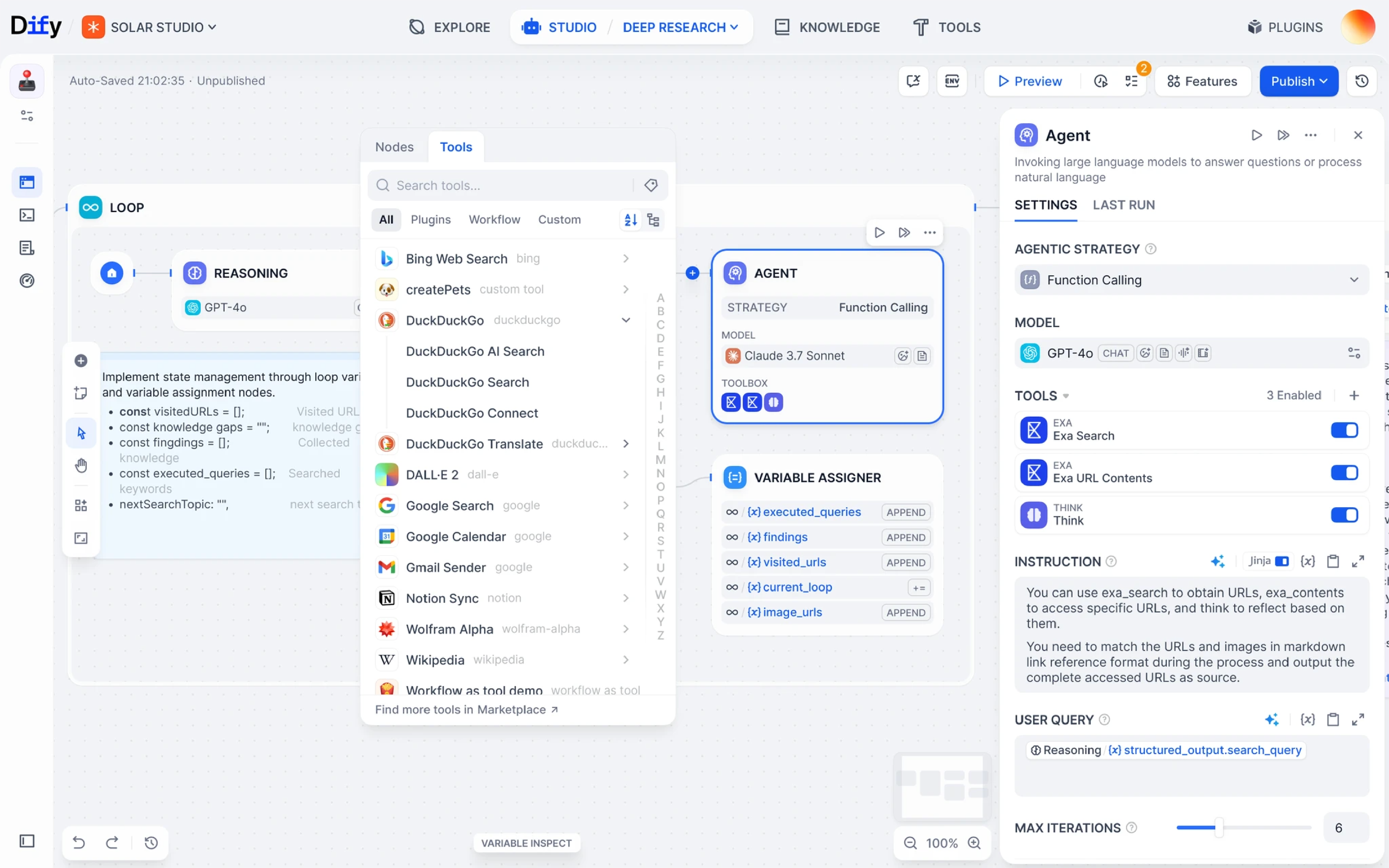Open the checklist panel showing 2 issues
This screenshot has height=868, width=1389.
pos(1132,82)
